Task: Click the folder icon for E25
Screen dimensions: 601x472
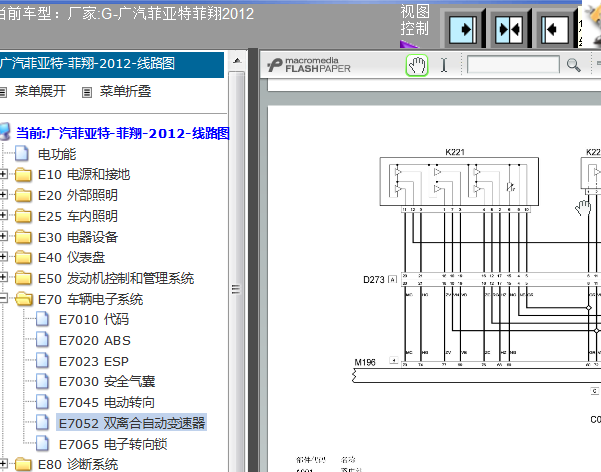Action: coord(23,216)
